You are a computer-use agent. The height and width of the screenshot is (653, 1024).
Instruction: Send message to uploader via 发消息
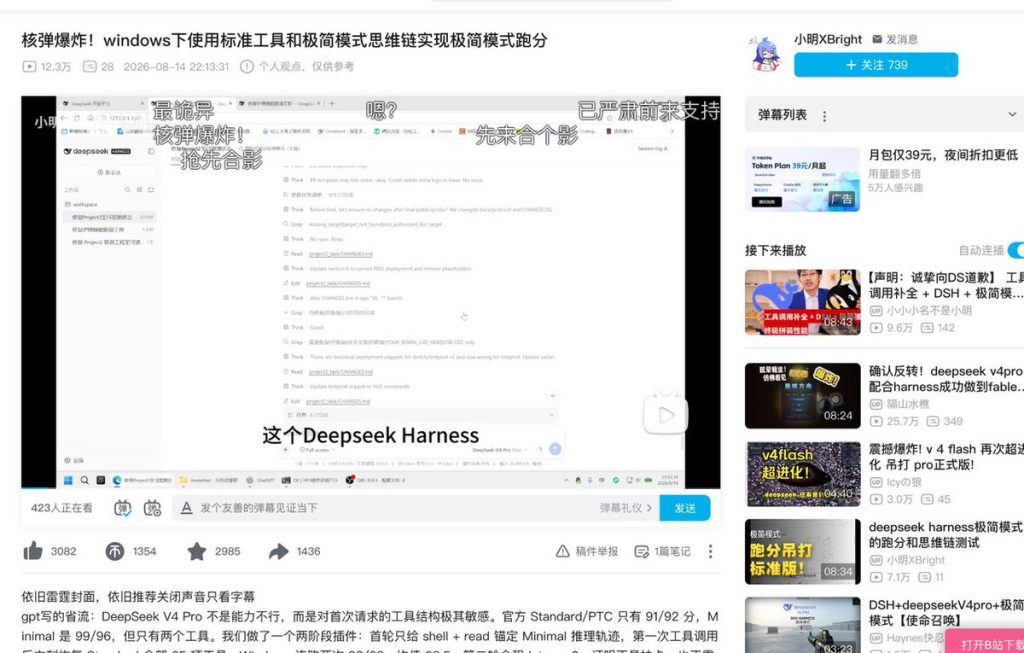(x=895, y=39)
